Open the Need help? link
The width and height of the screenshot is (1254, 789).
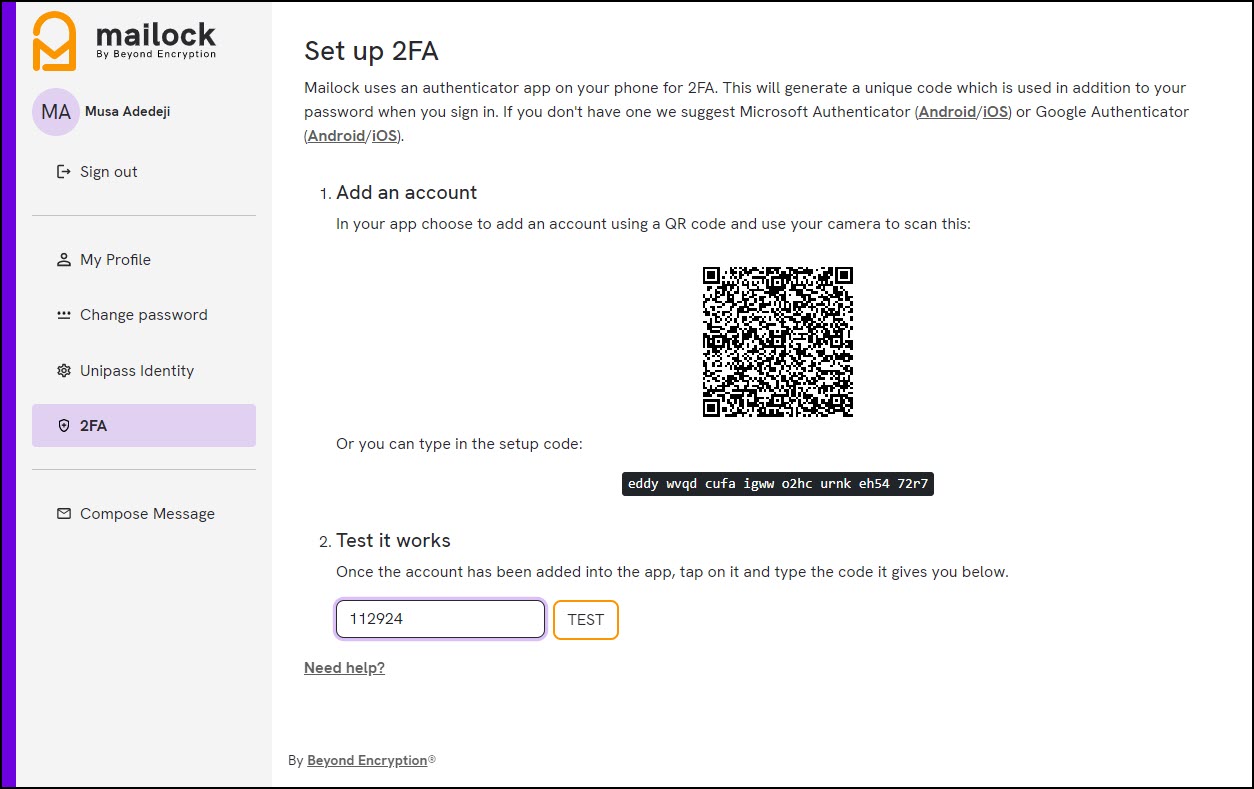[344, 667]
